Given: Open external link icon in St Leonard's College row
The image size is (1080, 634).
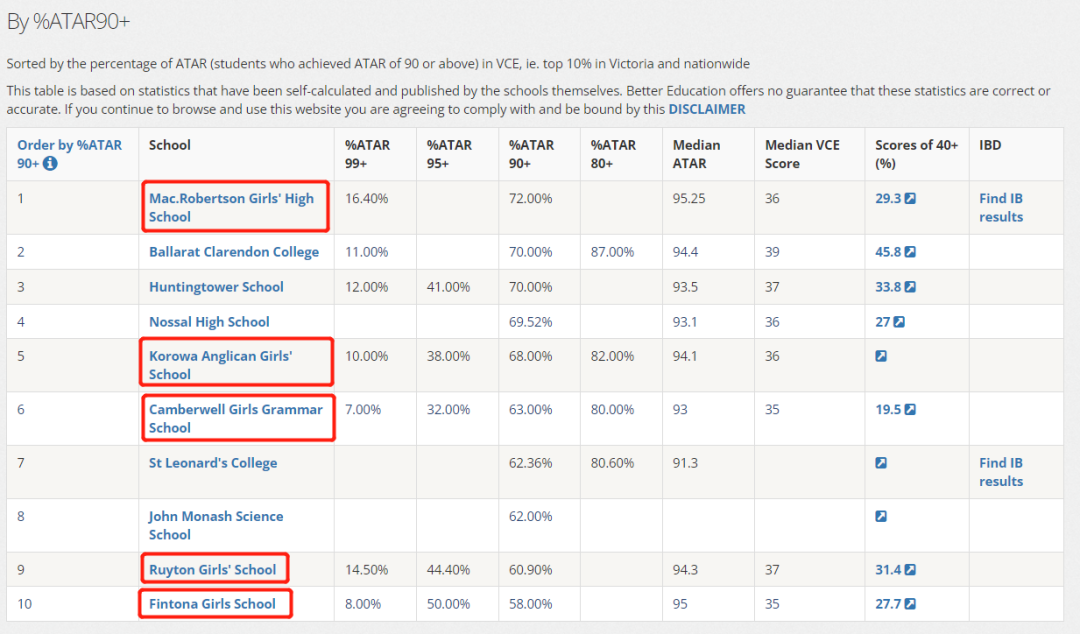Looking at the screenshot, I should click(x=881, y=463).
